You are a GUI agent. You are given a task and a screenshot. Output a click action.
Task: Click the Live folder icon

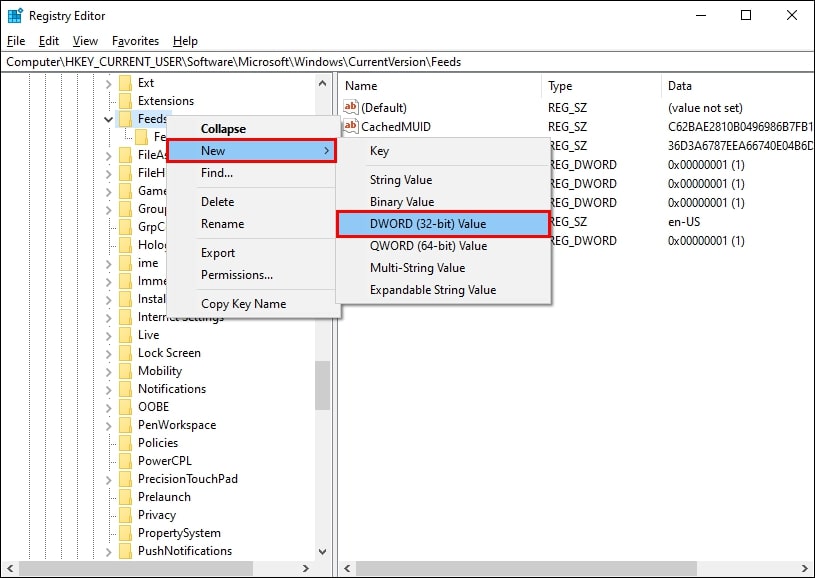click(x=125, y=335)
